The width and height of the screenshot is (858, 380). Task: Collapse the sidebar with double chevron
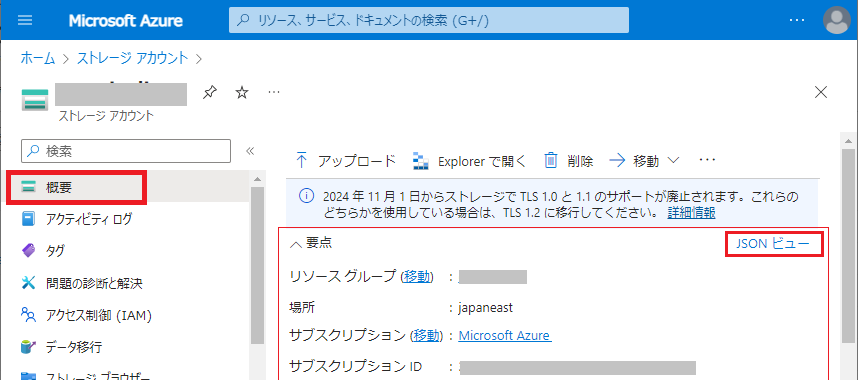250,151
